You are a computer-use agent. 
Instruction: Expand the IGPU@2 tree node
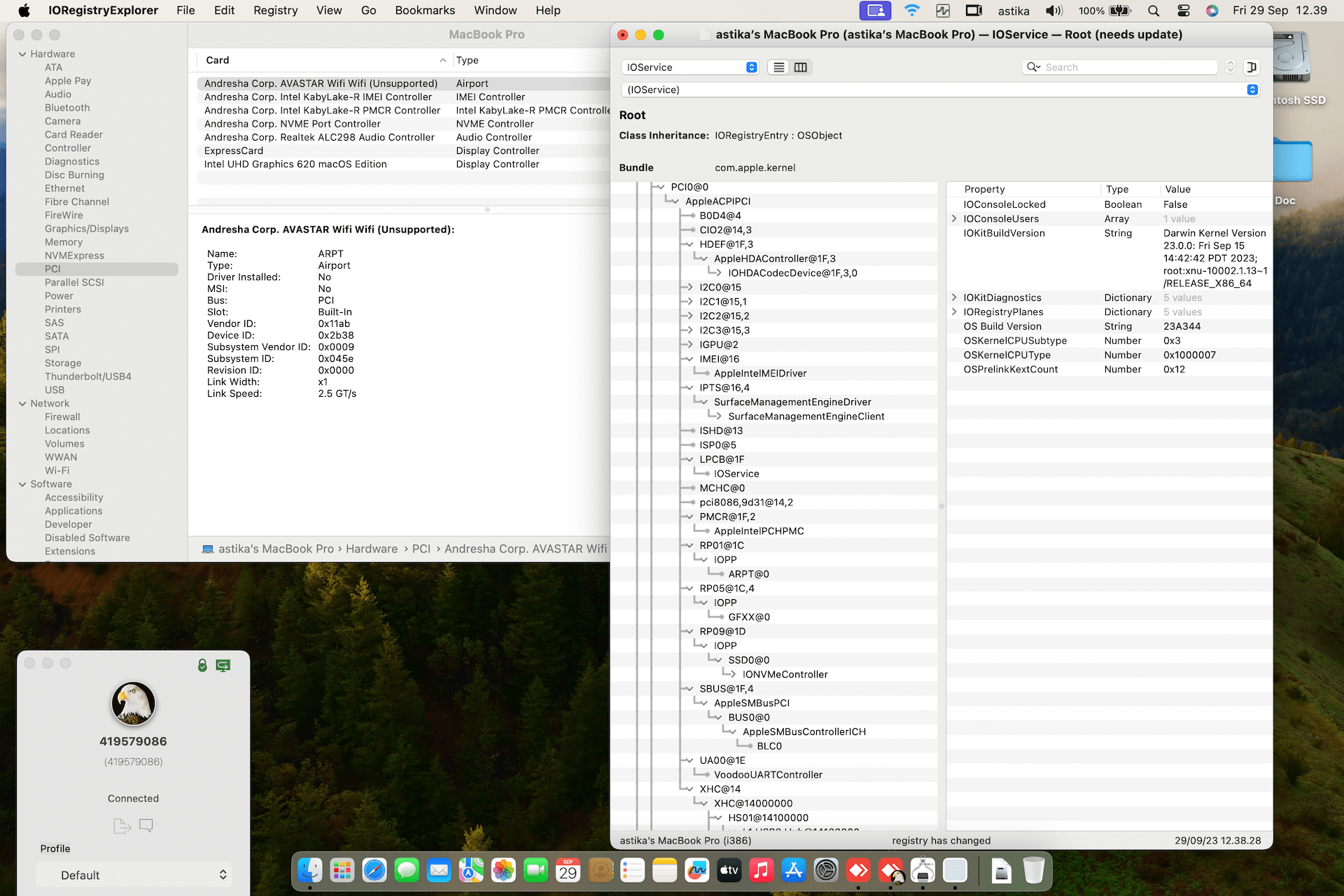point(689,344)
